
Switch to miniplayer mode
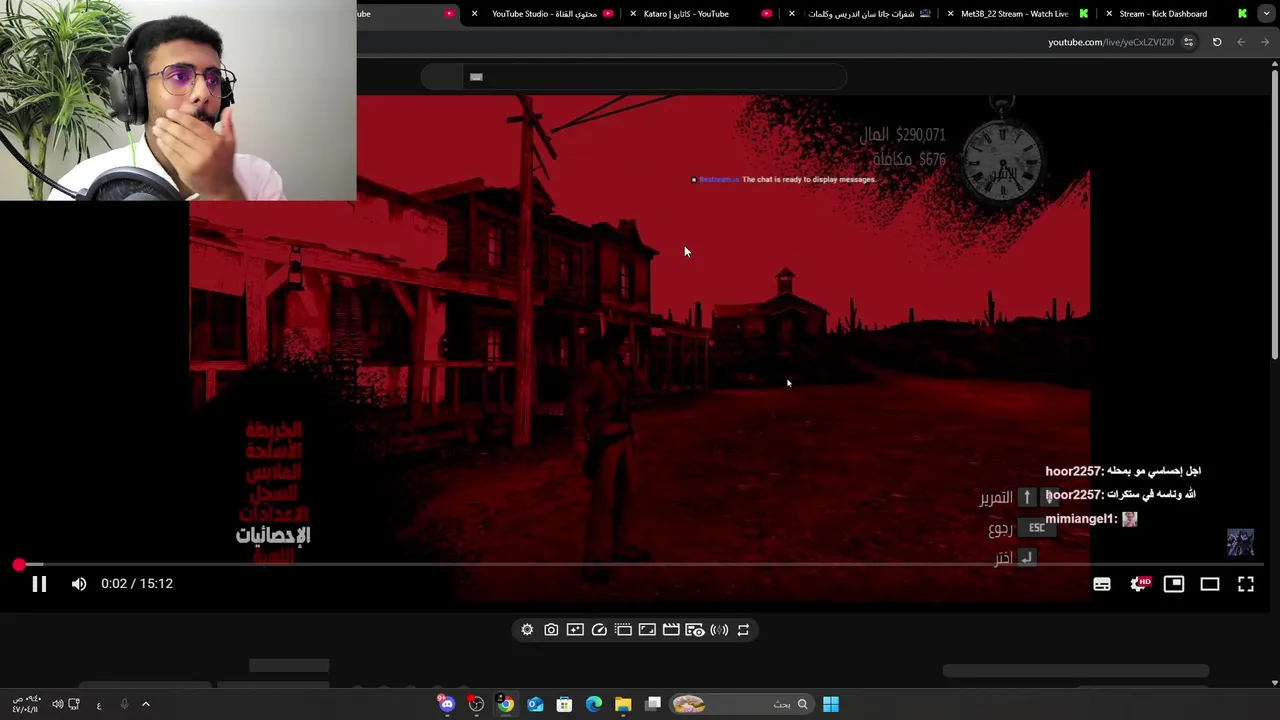pos(1174,584)
